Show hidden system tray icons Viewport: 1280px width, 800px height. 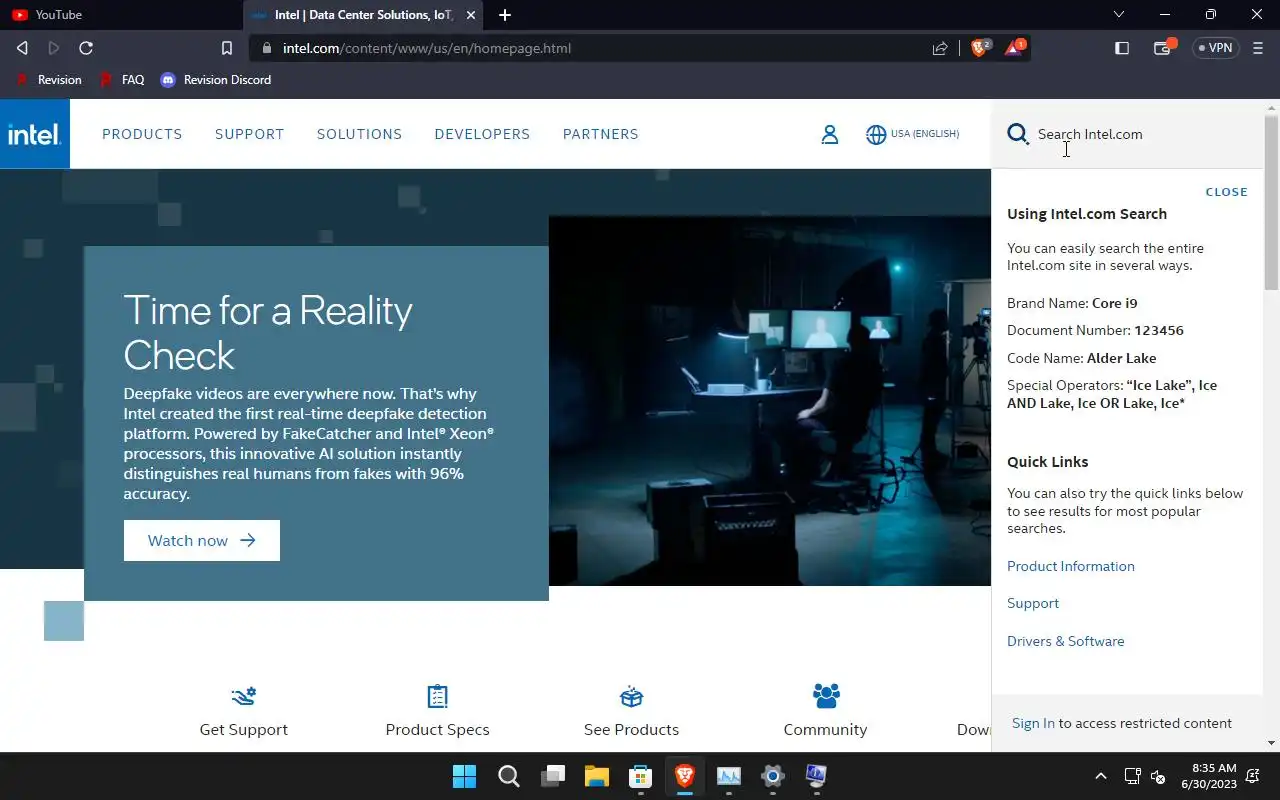tap(1101, 776)
